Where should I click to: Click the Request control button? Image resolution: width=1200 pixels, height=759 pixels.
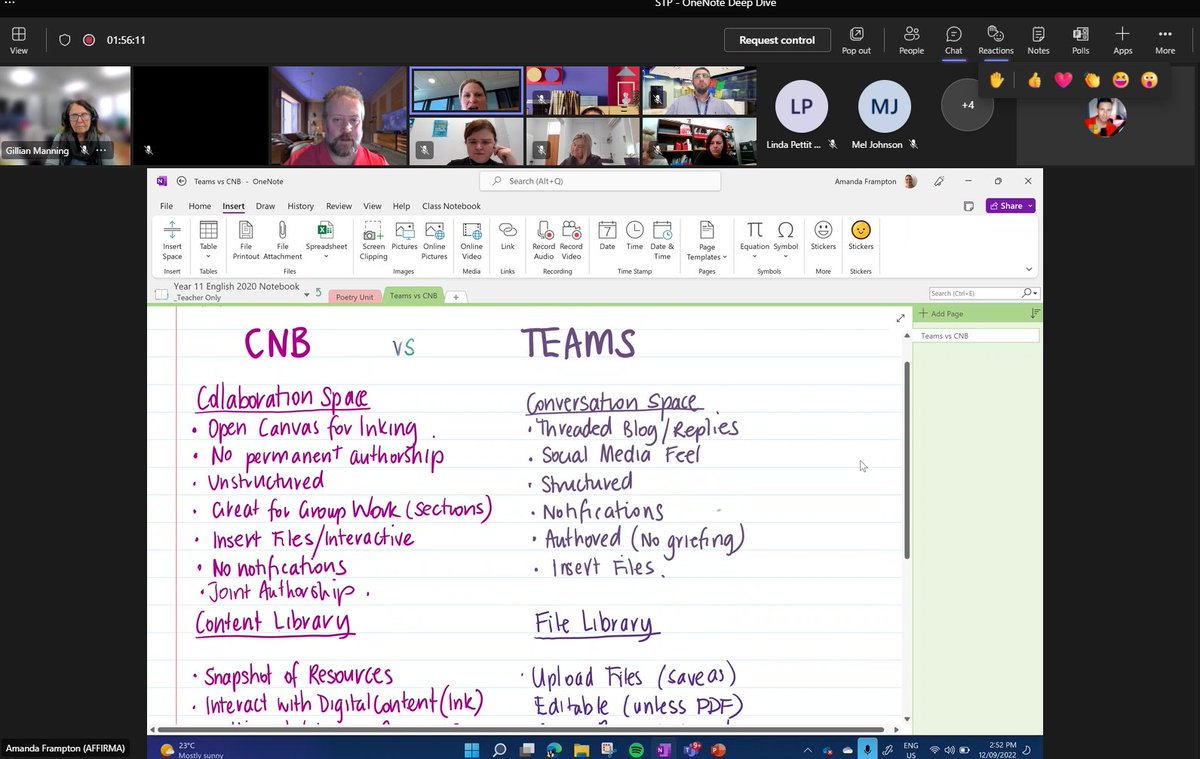(777, 40)
